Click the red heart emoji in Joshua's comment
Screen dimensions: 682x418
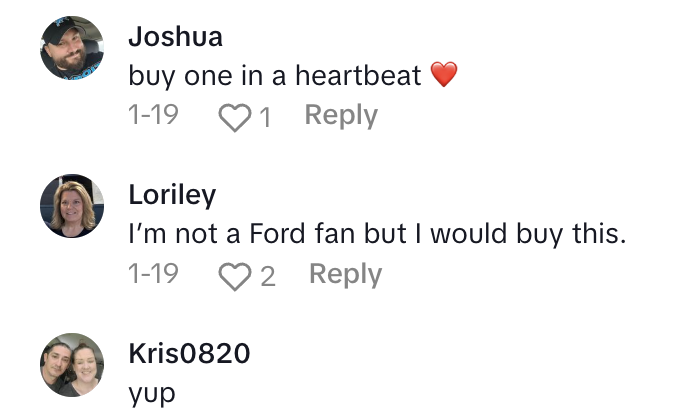pos(444,75)
